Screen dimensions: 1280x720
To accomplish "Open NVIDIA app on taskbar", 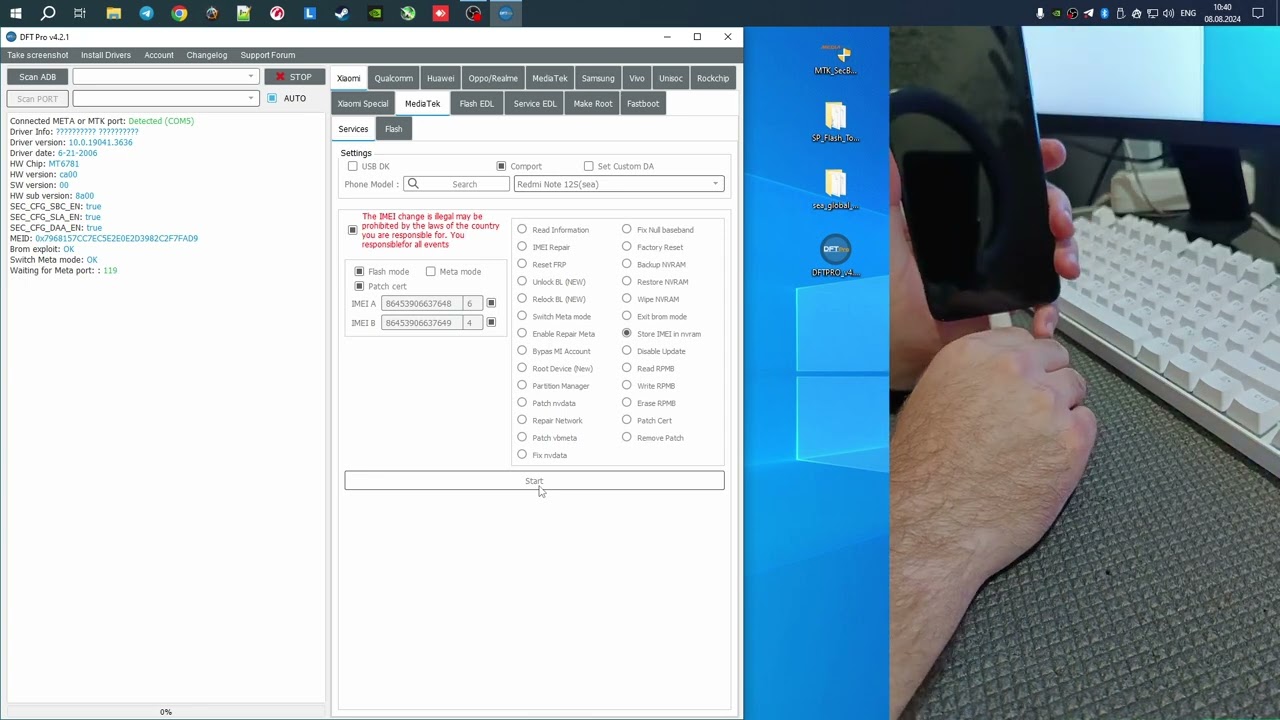I will click(375, 13).
